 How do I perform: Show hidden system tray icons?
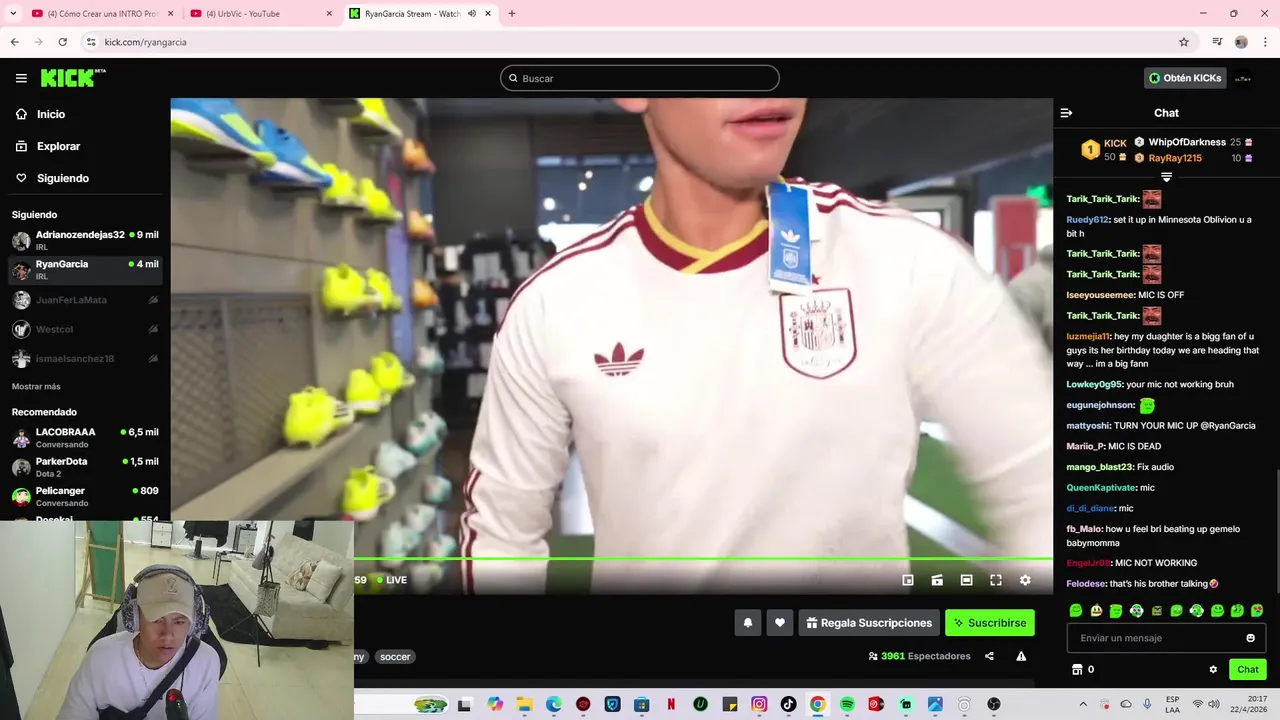coord(1083,704)
